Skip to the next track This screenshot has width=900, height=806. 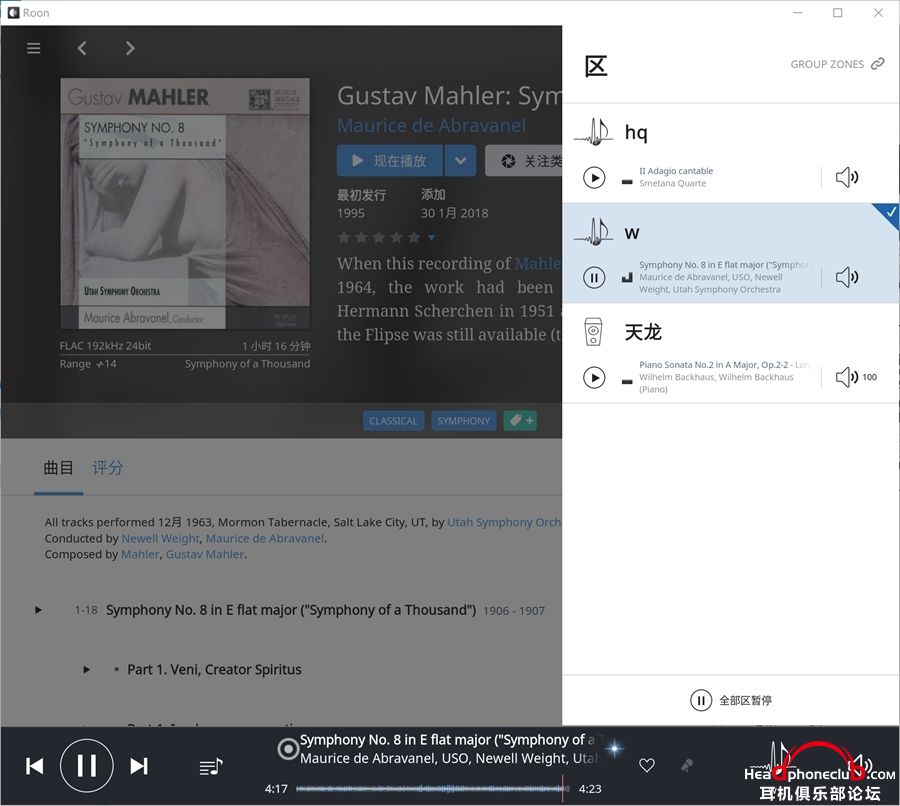click(x=139, y=766)
